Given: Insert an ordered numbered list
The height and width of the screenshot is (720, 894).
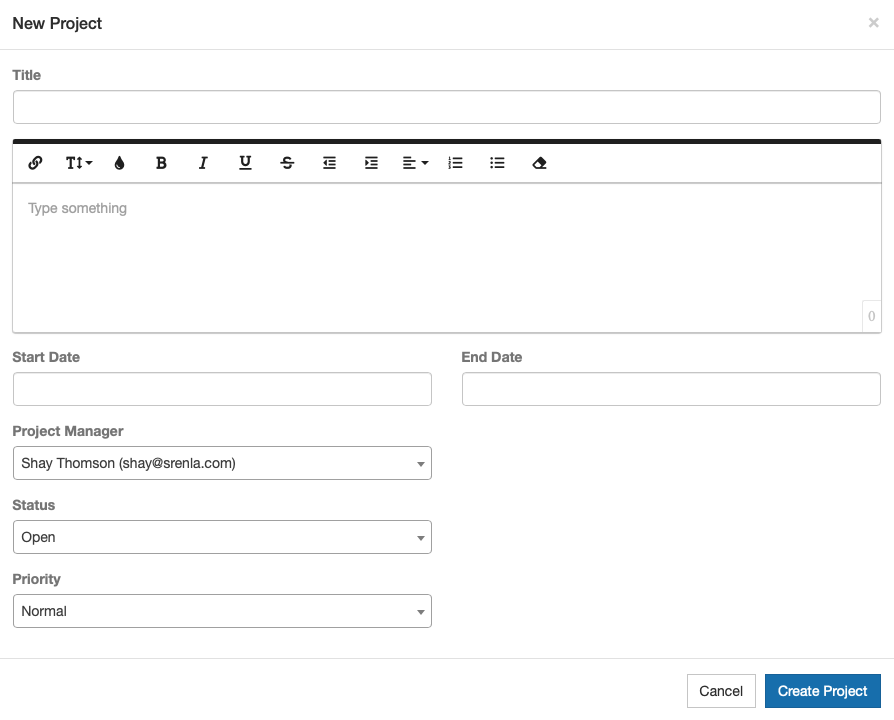Looking at the screenshot, I should [456, 163].
